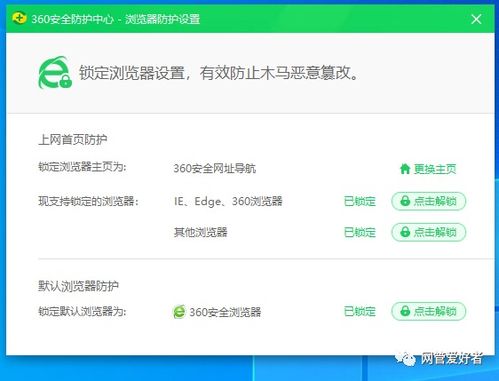
Task: Click 已锁定 status for IE、Edge、360浏览器
Action: tap(360, 201)
